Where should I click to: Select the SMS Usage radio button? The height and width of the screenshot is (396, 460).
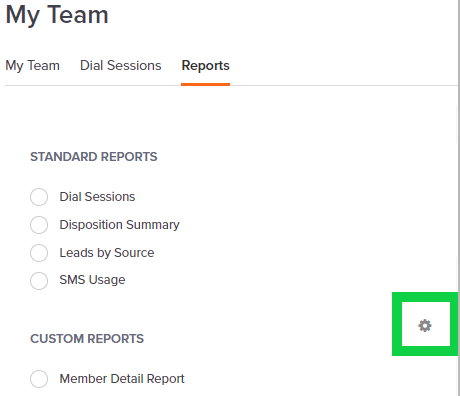click(39, 281)
